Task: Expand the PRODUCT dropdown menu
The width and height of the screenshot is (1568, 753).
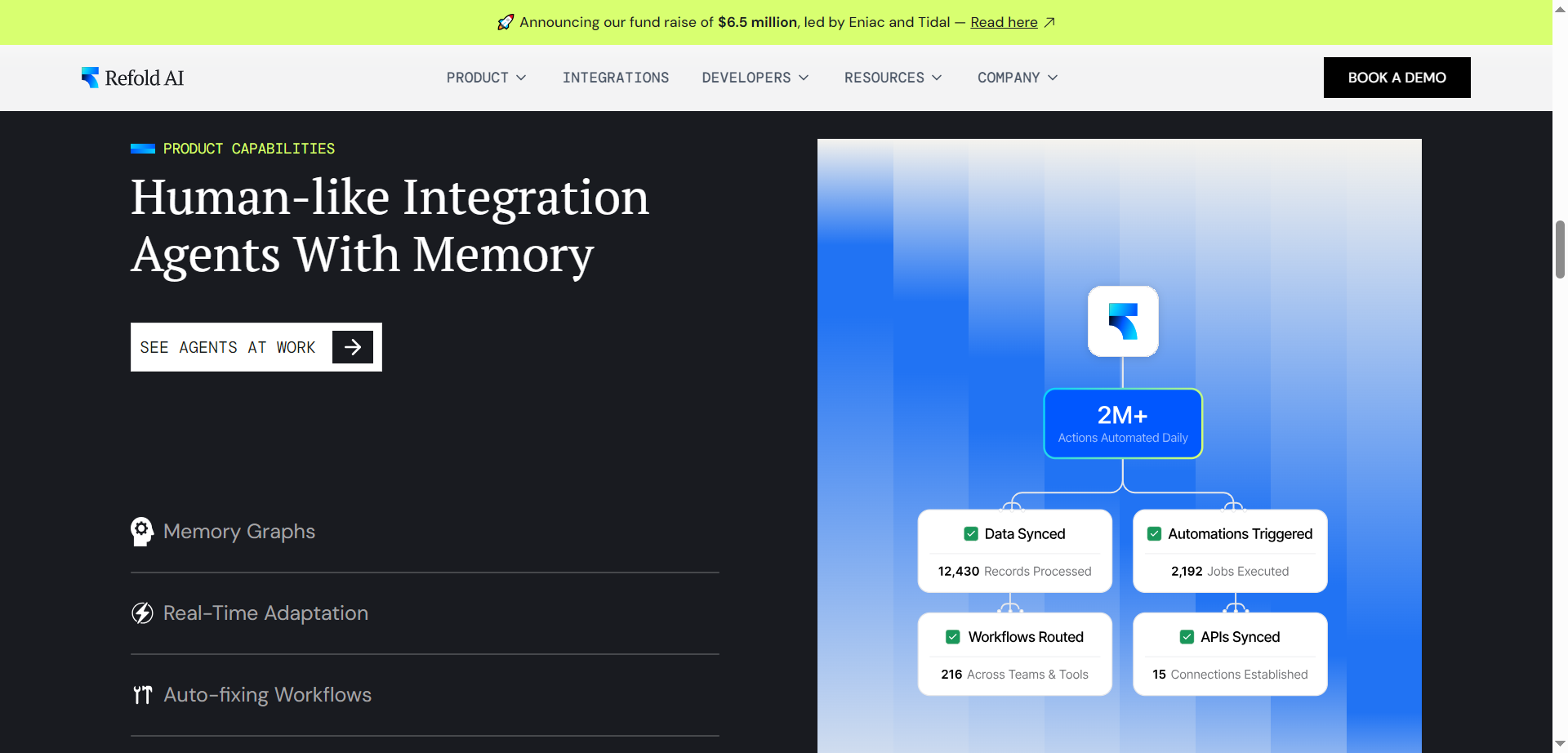Action: pos(486,78)
